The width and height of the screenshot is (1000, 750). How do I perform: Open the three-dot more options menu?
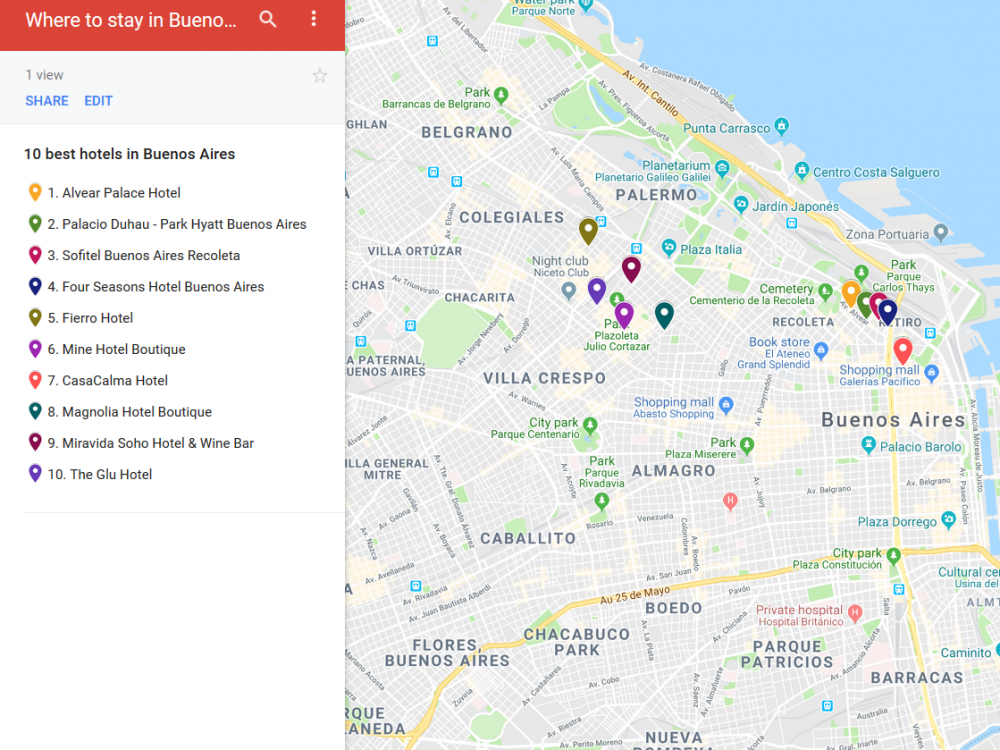313,19
